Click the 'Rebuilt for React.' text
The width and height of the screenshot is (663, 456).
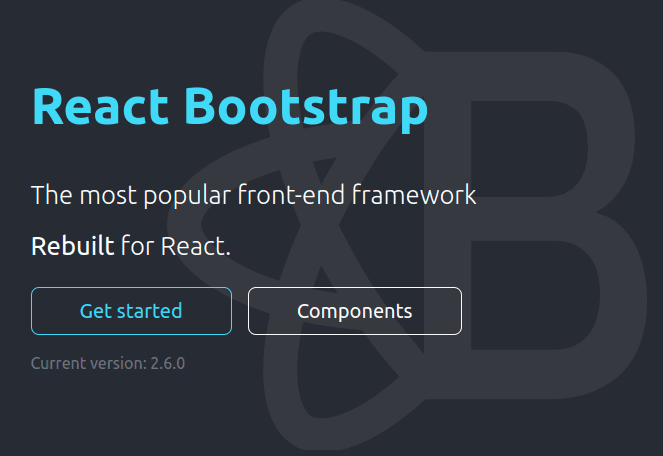[x=131, y=246]
